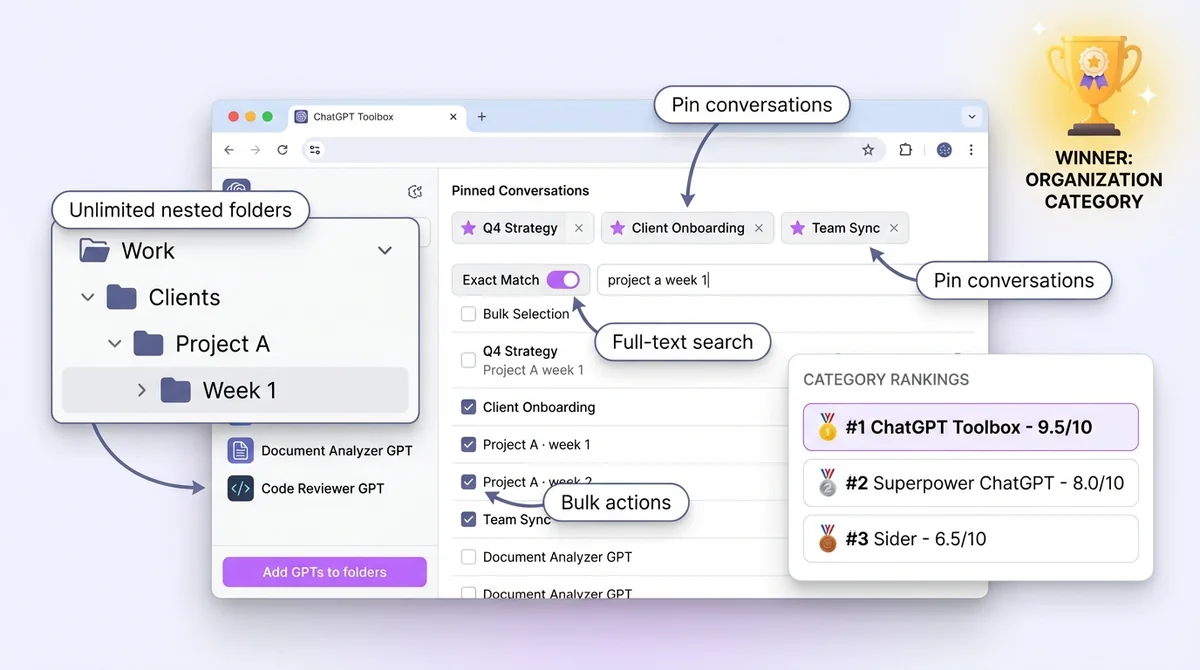Open the settings gear in the sidebar panel

coord(416,191)
